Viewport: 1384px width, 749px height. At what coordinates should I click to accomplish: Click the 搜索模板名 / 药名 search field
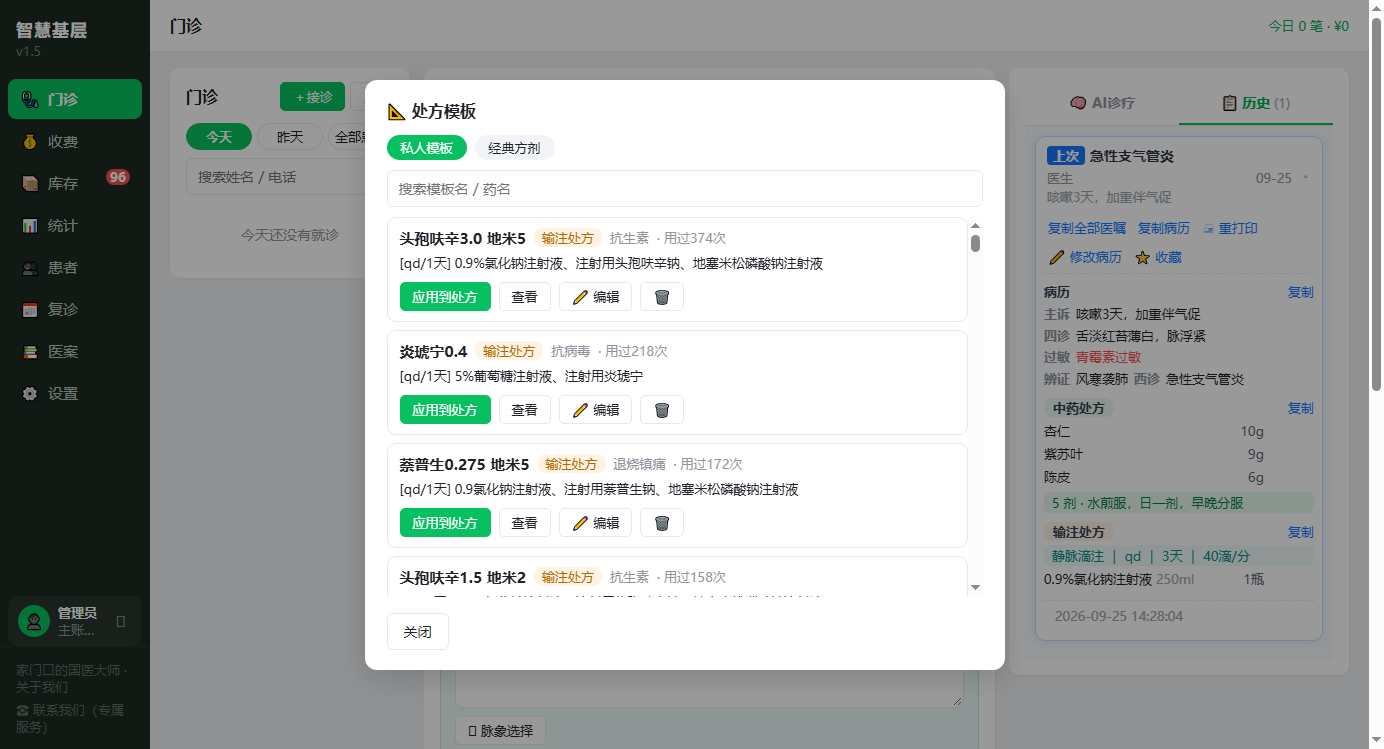tap(685, 189)
